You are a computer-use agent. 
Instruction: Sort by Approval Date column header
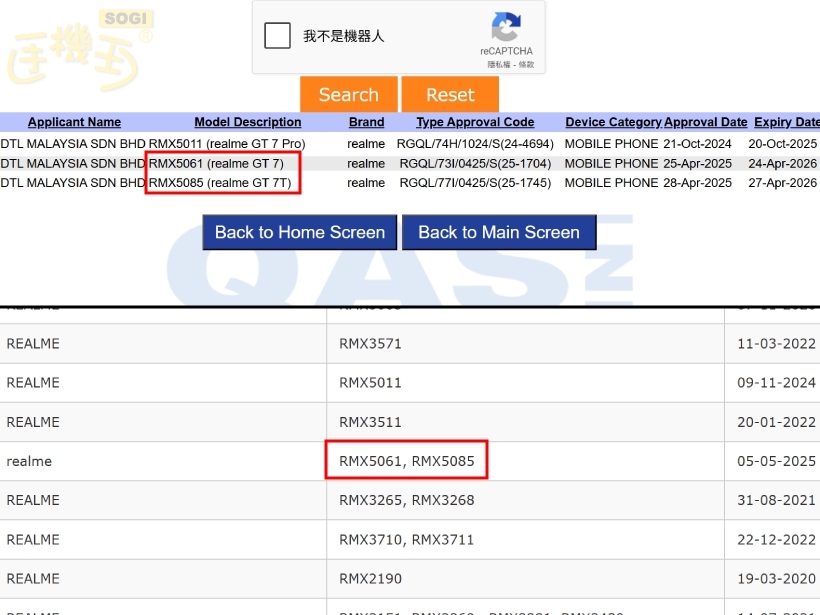click(x=705, y=122)
